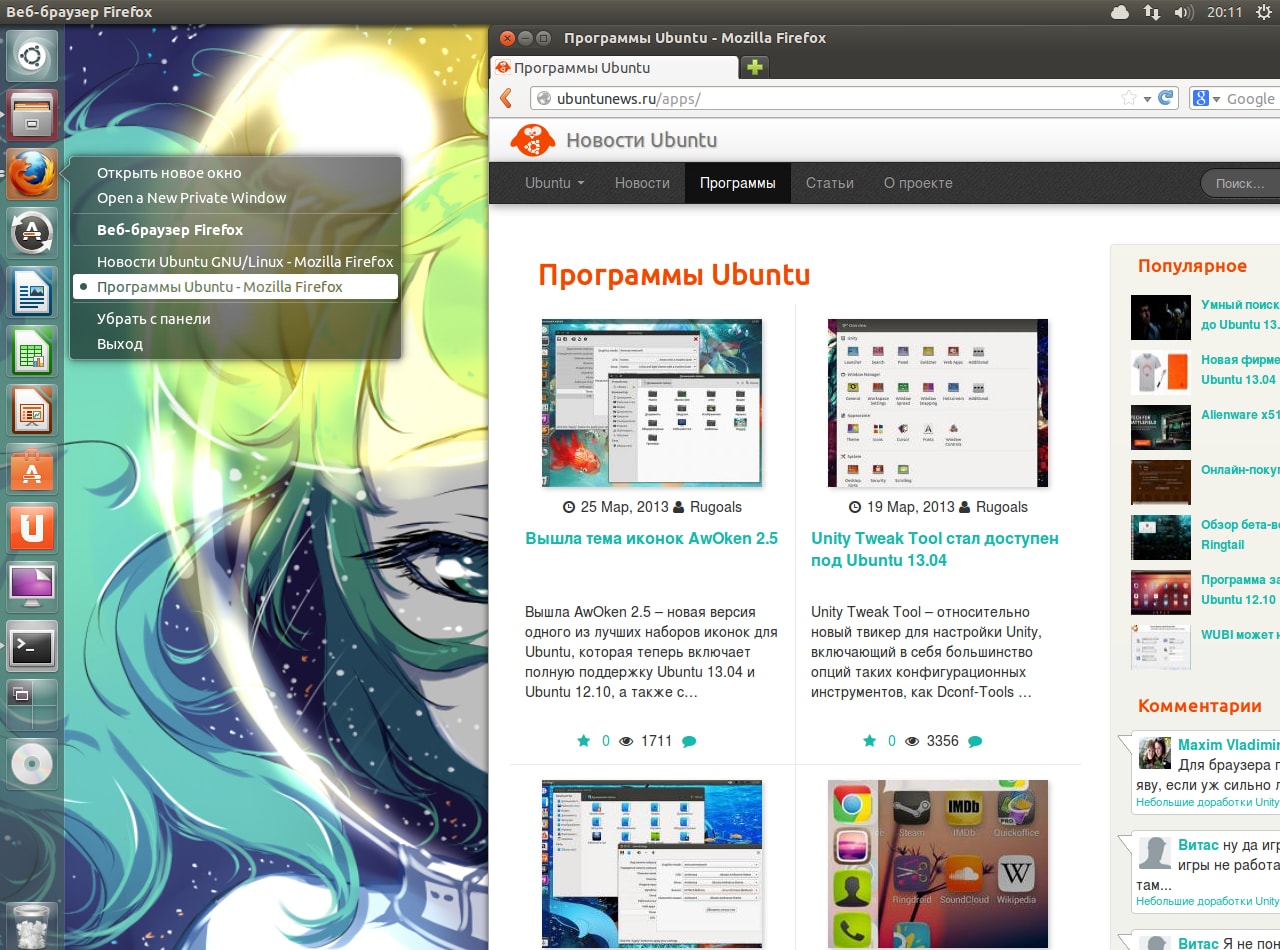This screenshot has height=950, width=1280.
Task: Bookmark the page with the star icon
Action: pyautogui.click(x=1129, y=98)
